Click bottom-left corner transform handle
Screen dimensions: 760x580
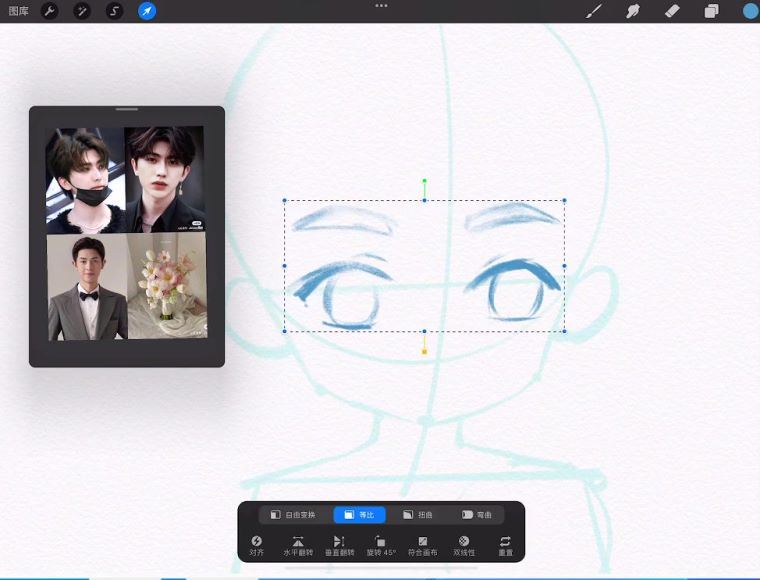pyautogui.click(x=285, y=331)
